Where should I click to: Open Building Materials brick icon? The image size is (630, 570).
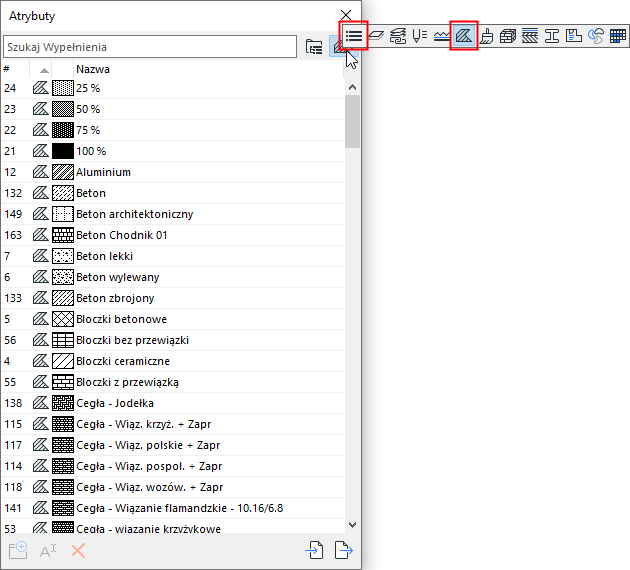[x=508, y=36]
